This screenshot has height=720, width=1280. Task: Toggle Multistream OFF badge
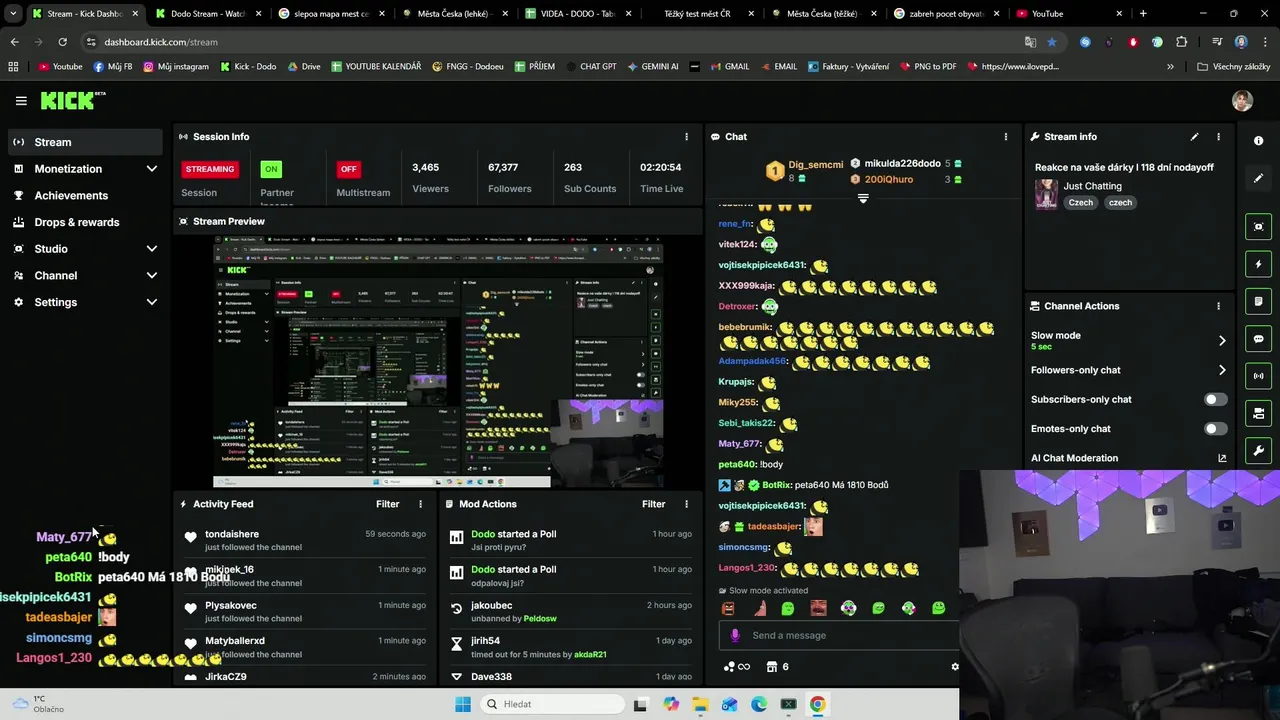tap(348, 169)
